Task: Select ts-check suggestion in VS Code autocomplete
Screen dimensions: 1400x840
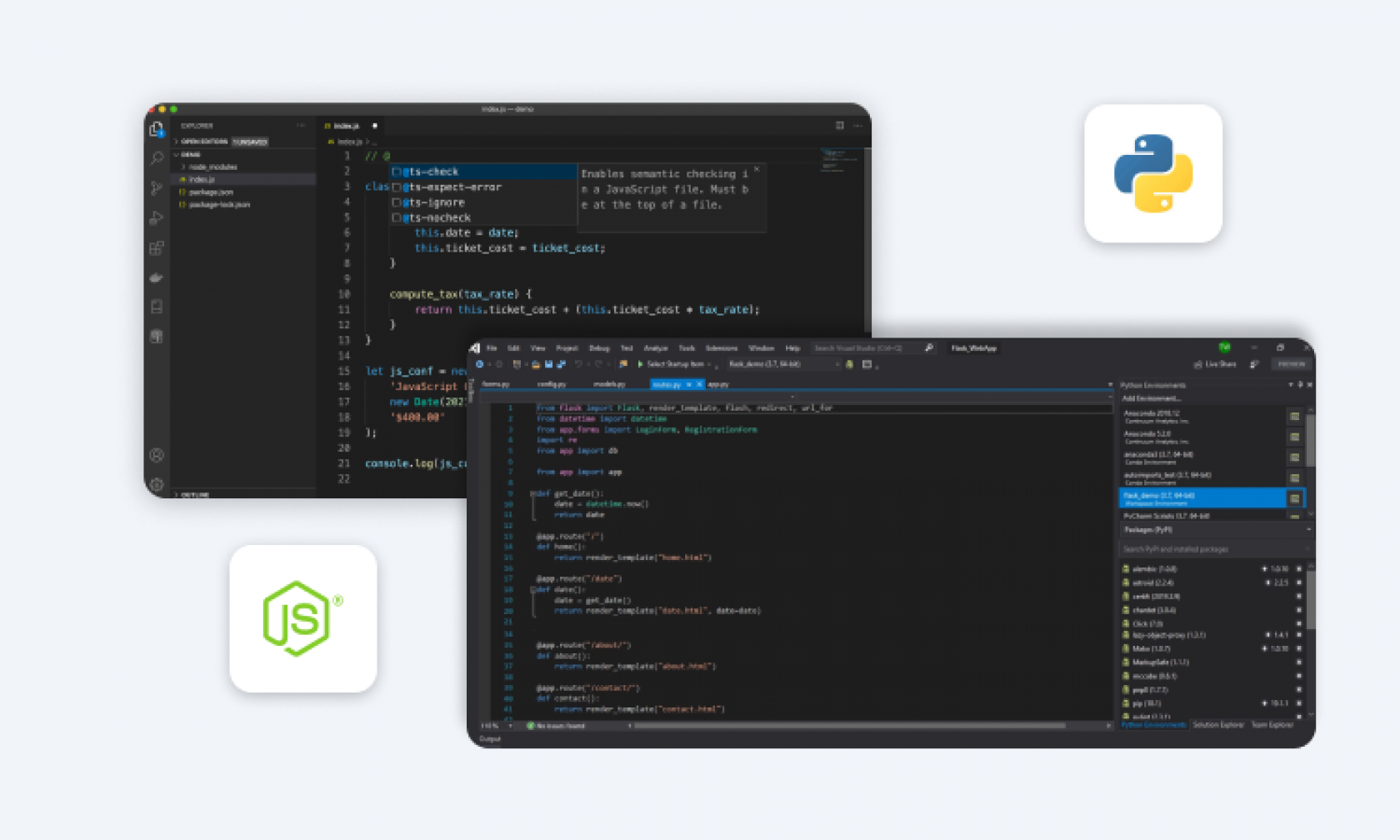Action: pyautogui.click(x=483, y=172)
